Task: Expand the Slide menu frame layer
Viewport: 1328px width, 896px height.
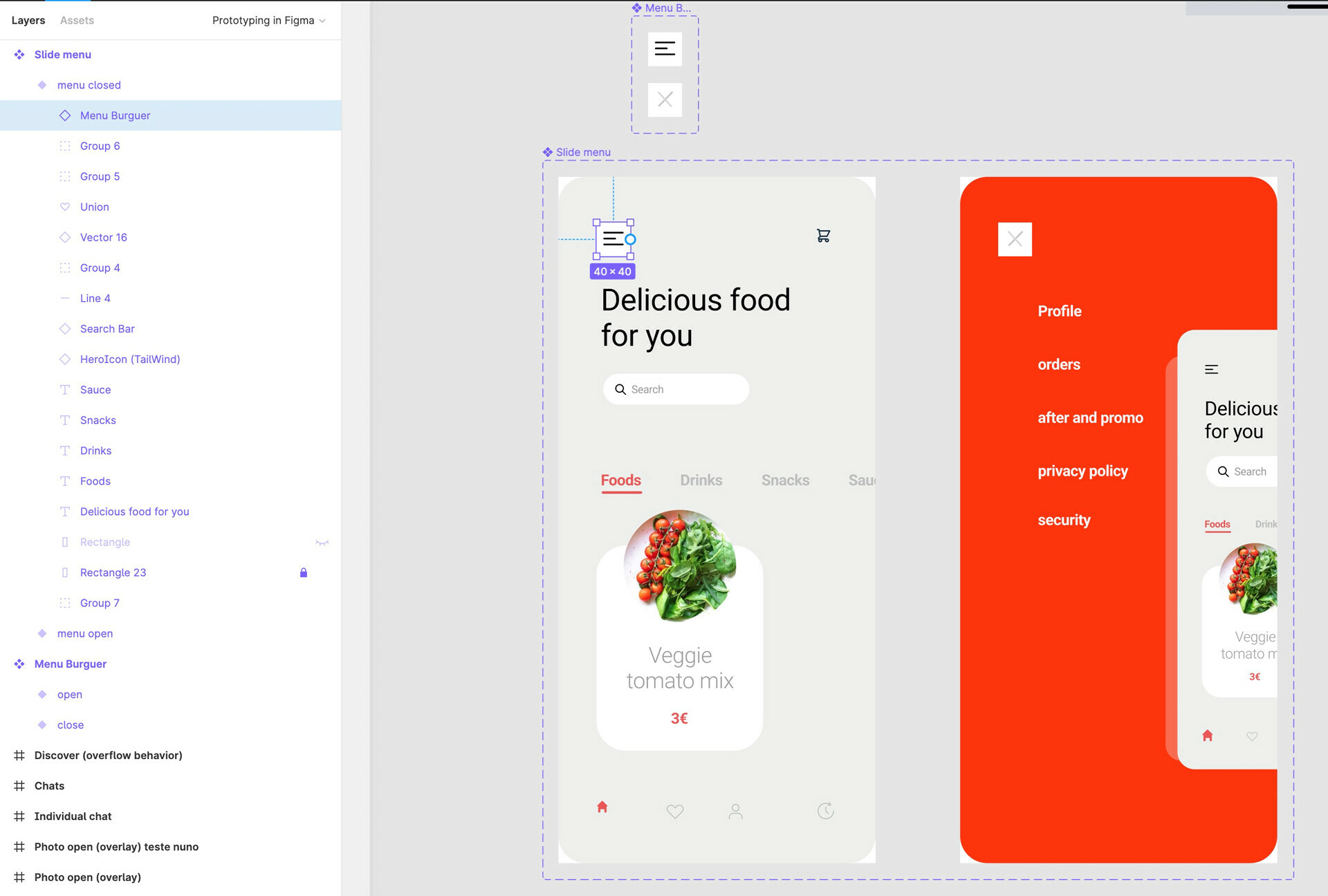Action: click(x=9, y=54)
